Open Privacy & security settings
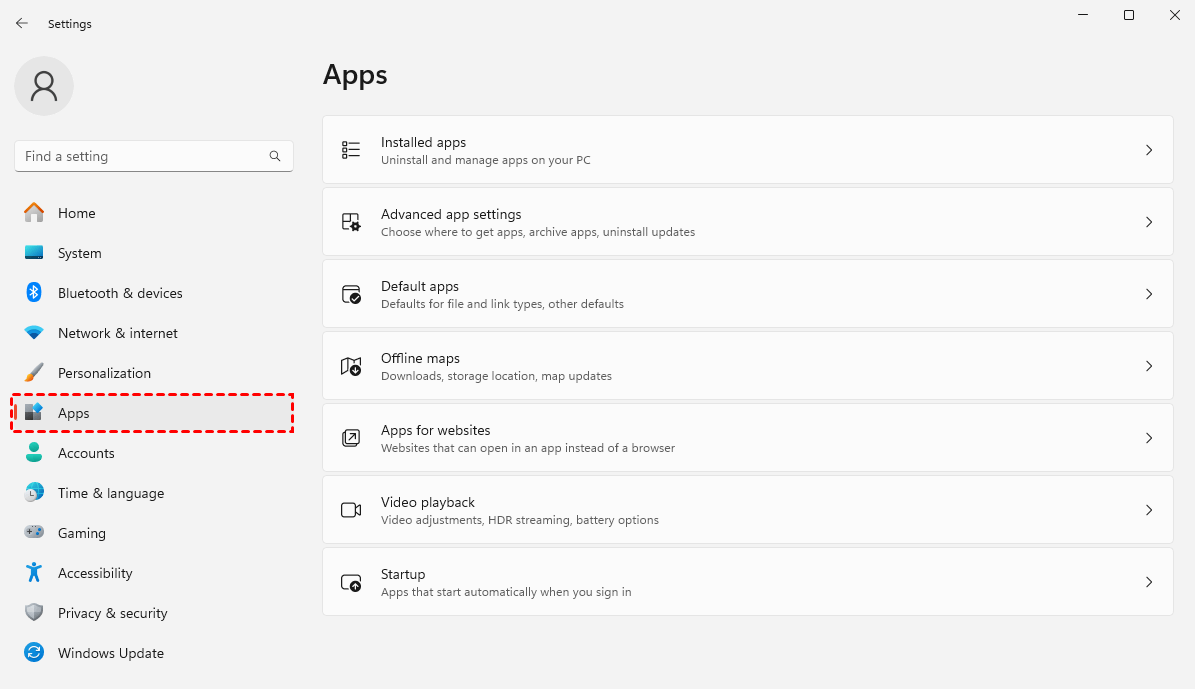Image resolution: width=1195 pixels, height=689 pixels. coord(112,613)
